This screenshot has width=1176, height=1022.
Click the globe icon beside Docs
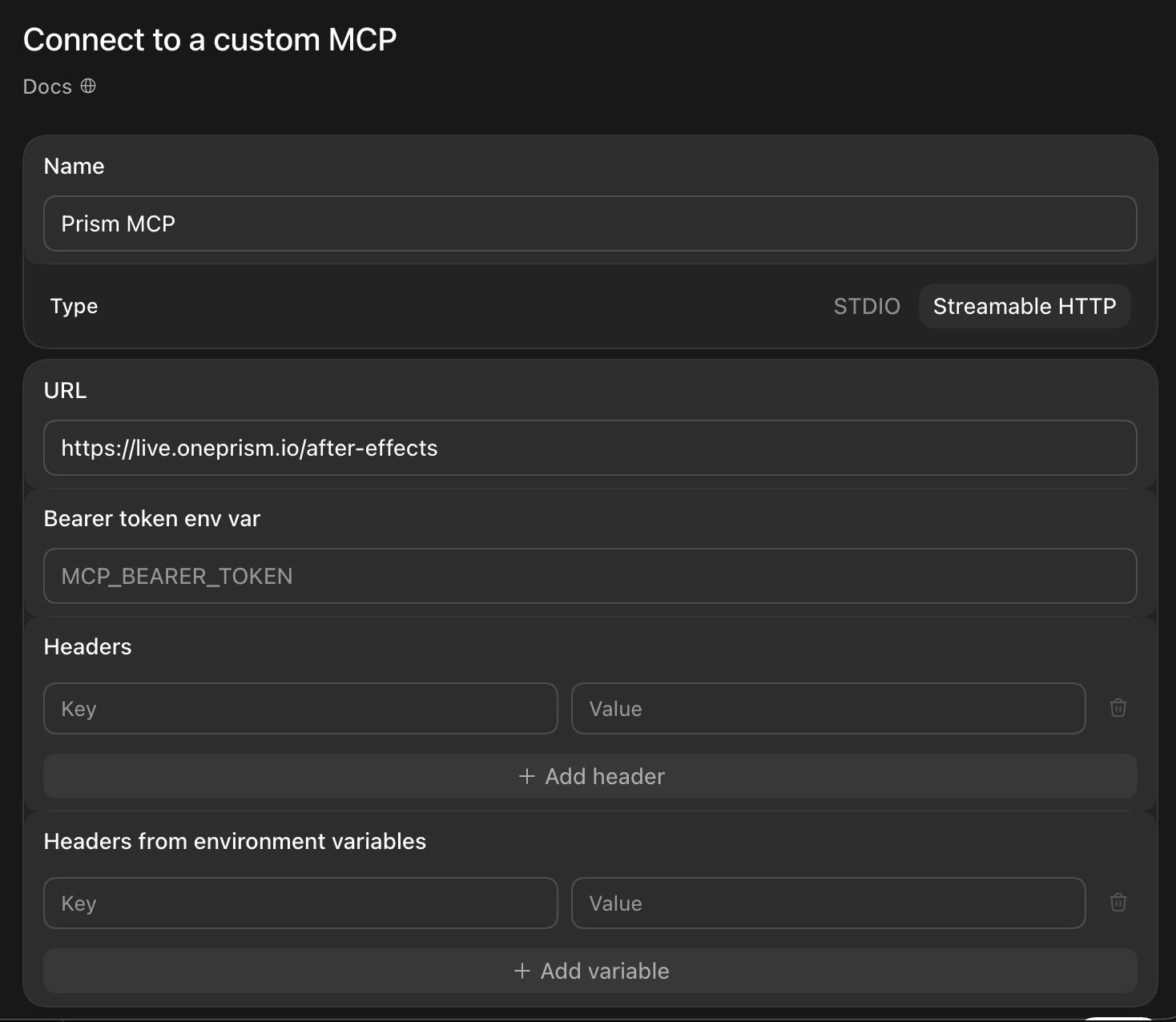[88, 86]
